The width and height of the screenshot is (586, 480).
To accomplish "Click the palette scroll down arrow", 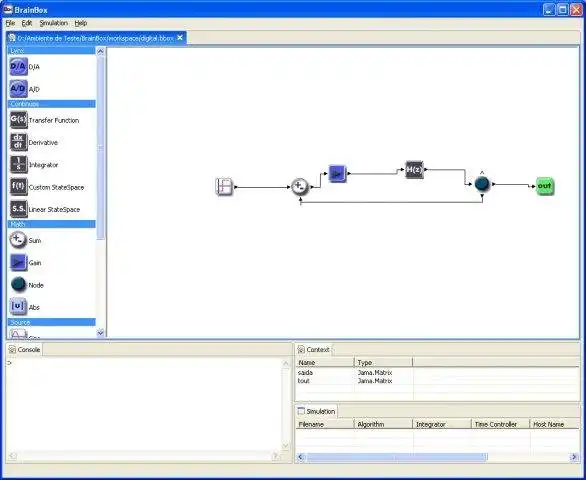I will click(100, 332).
